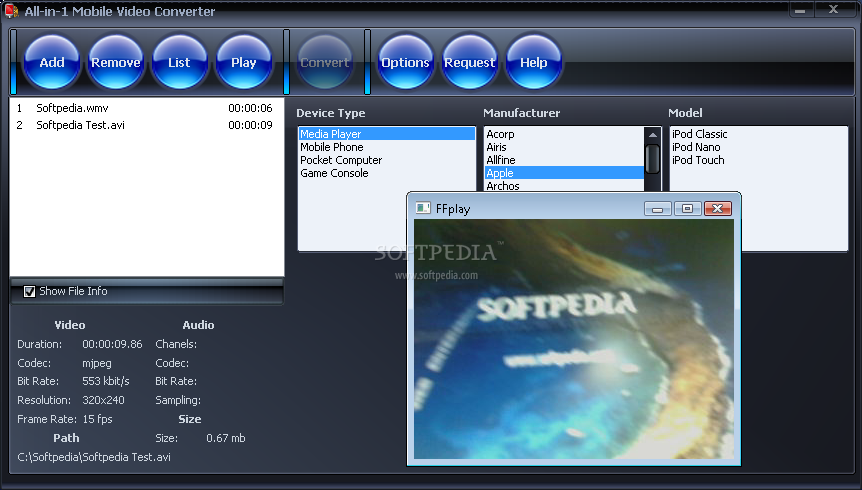Choose Media Player device type

[386, 134]
